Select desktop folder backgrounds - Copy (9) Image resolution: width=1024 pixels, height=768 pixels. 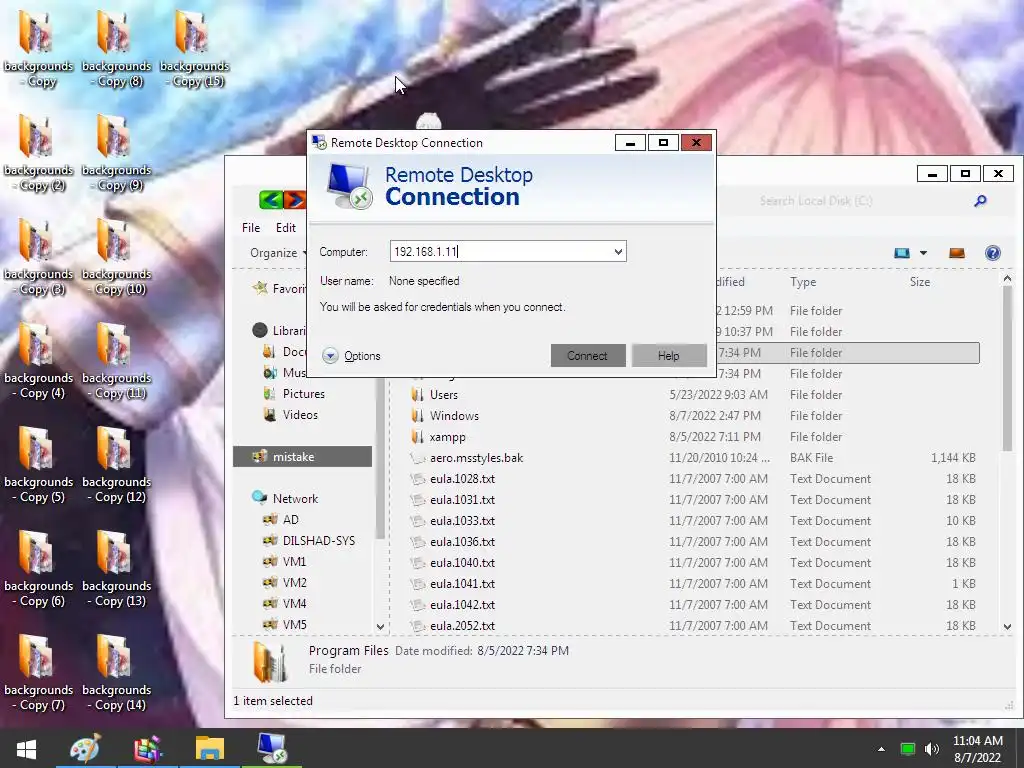(116, 152)
